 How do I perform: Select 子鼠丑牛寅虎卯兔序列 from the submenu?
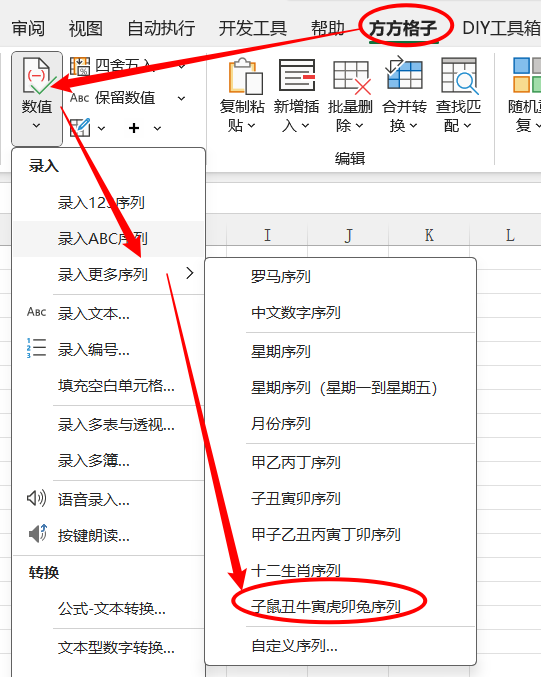[326, 607]
